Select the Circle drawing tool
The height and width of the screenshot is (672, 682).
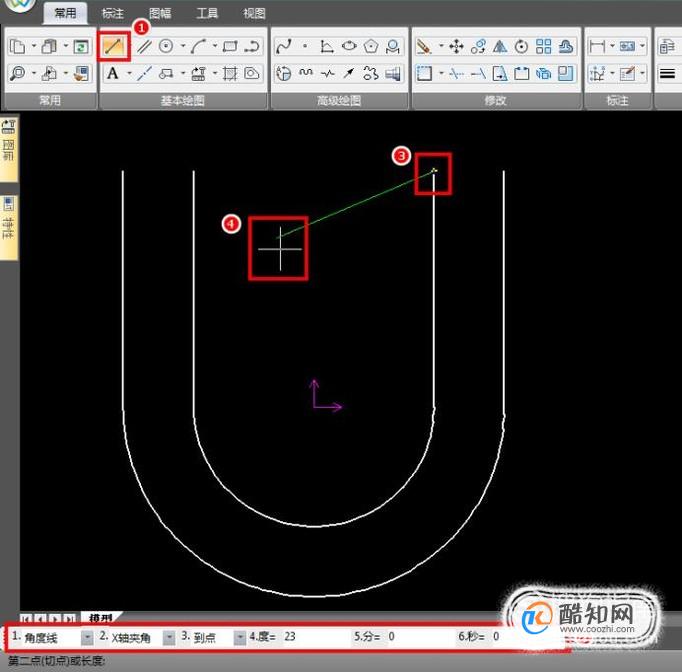click(166, 46)
